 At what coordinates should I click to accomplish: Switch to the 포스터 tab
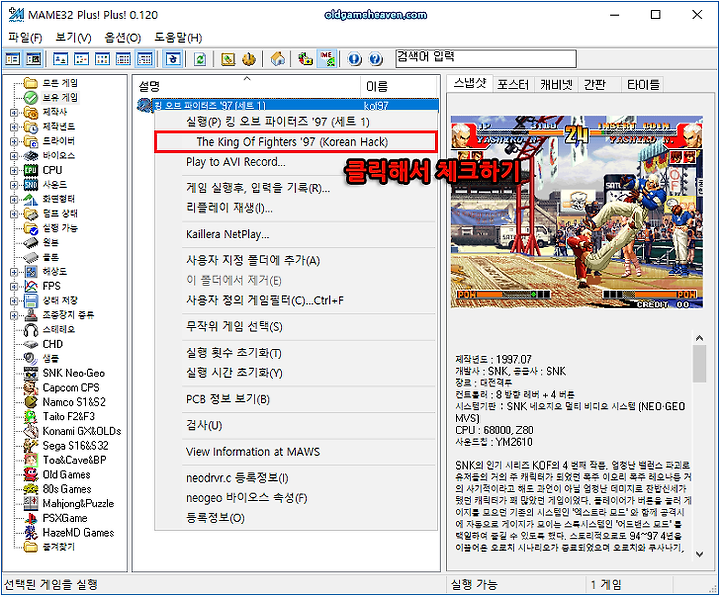tap(512, 85)
